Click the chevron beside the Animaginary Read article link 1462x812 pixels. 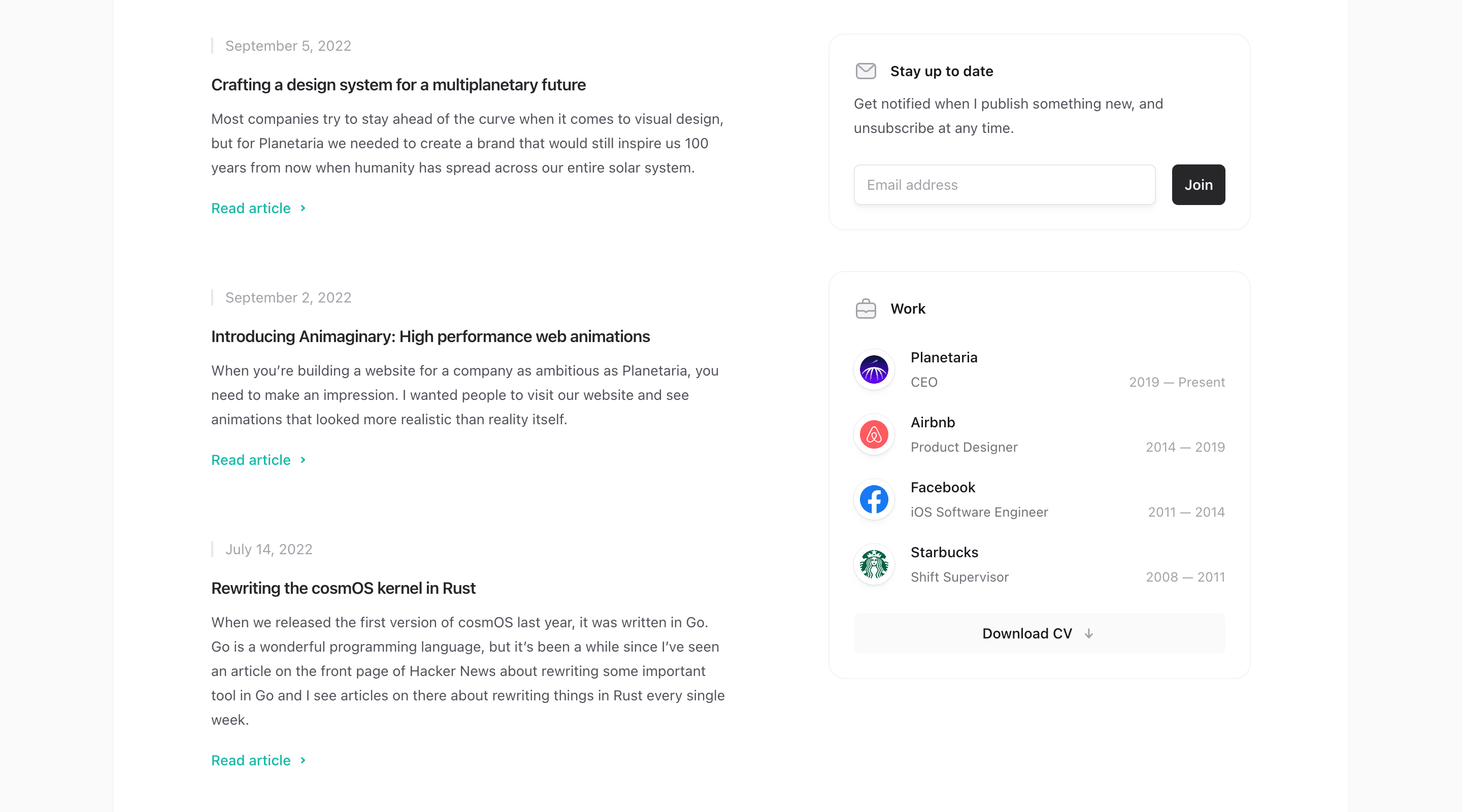pyautogui.click(x=303, y=460)
